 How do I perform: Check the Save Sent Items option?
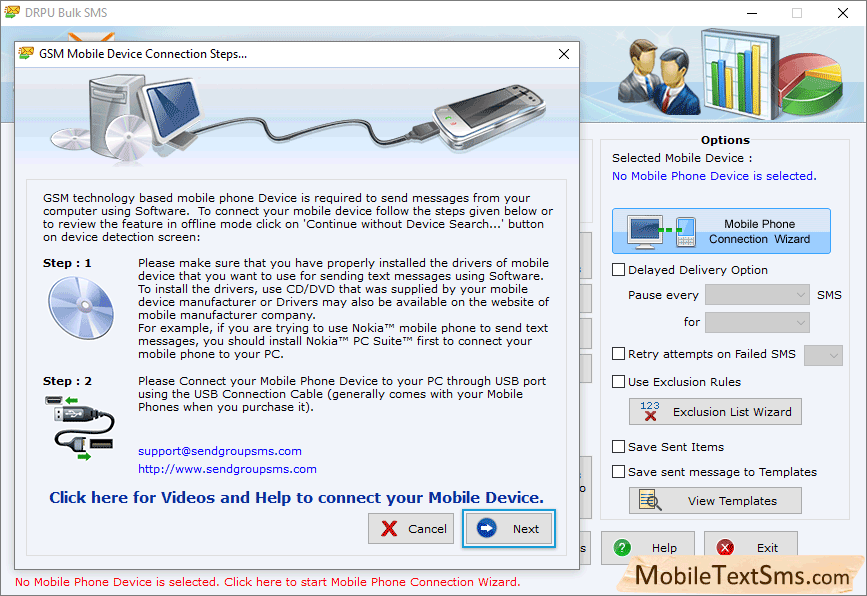pos(618,447)
